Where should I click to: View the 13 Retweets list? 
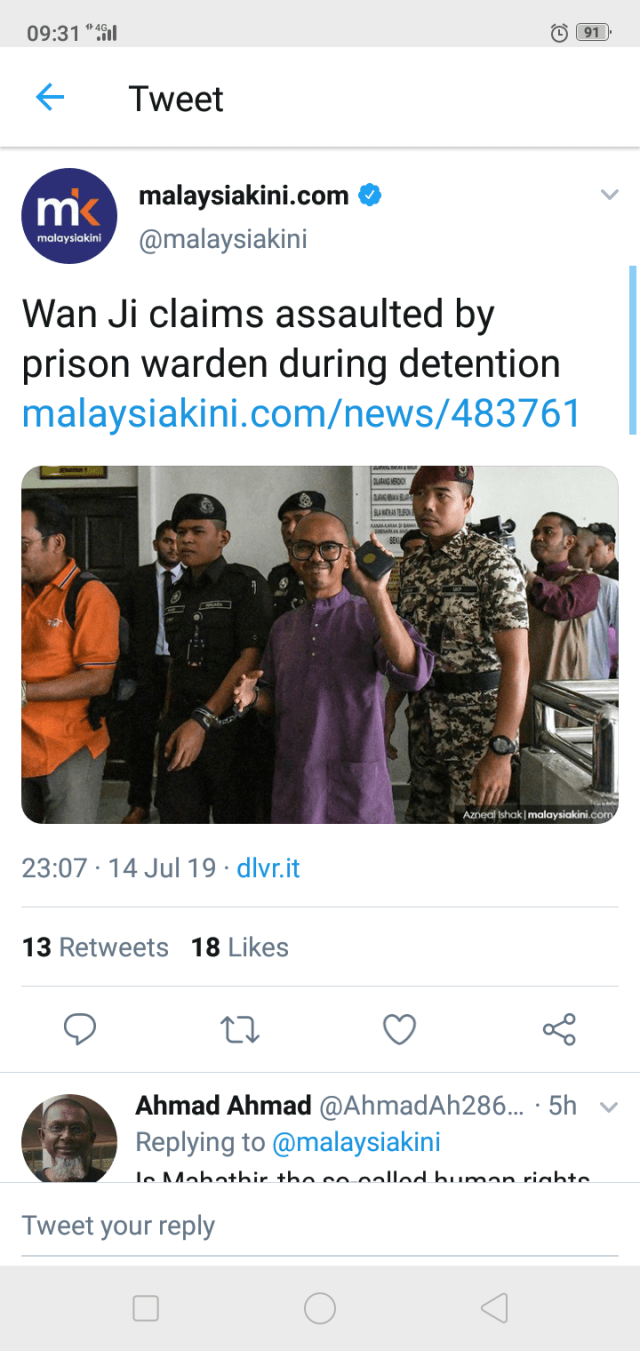95,947
